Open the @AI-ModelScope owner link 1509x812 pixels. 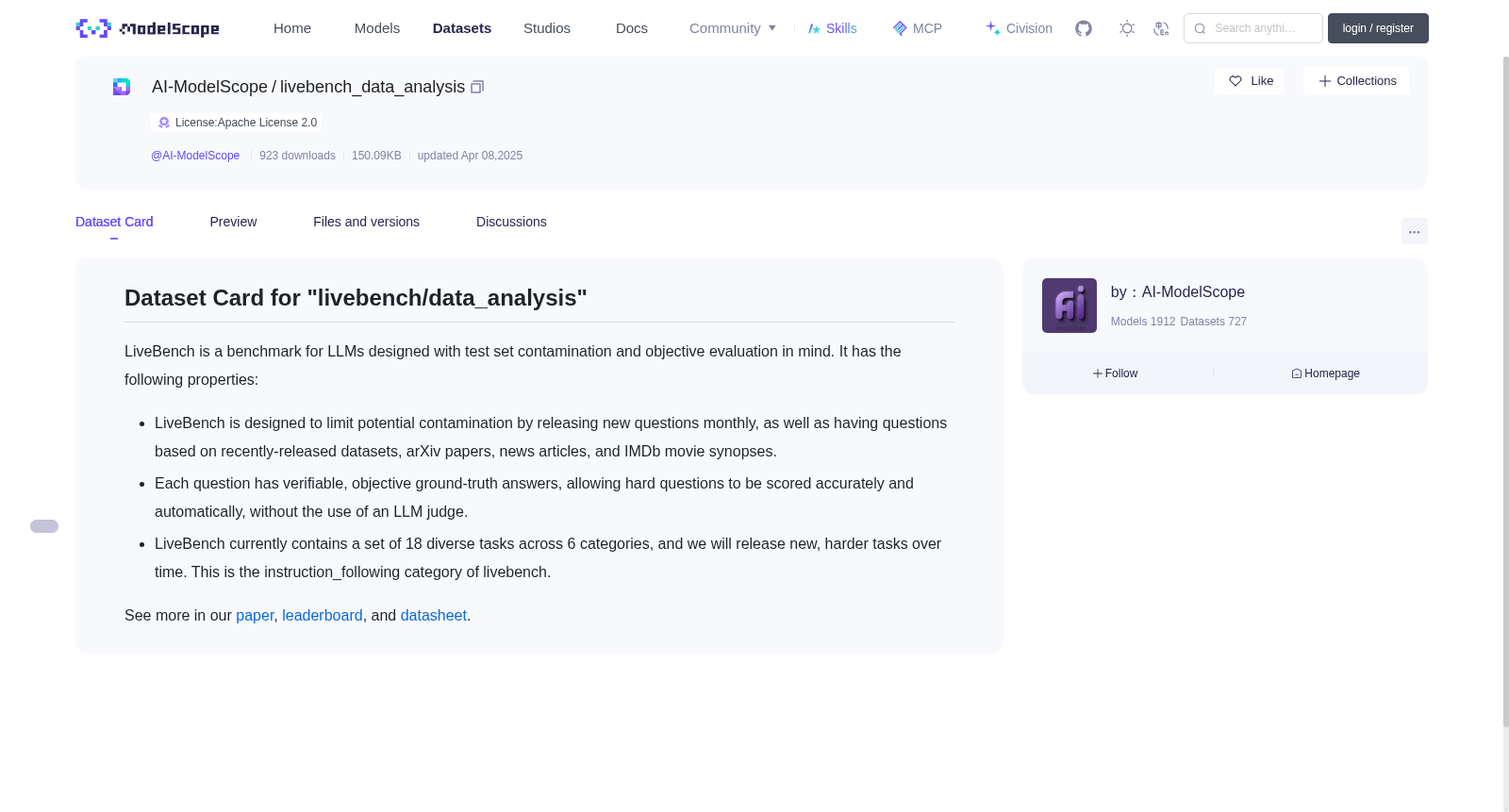[x=195, y=156]
